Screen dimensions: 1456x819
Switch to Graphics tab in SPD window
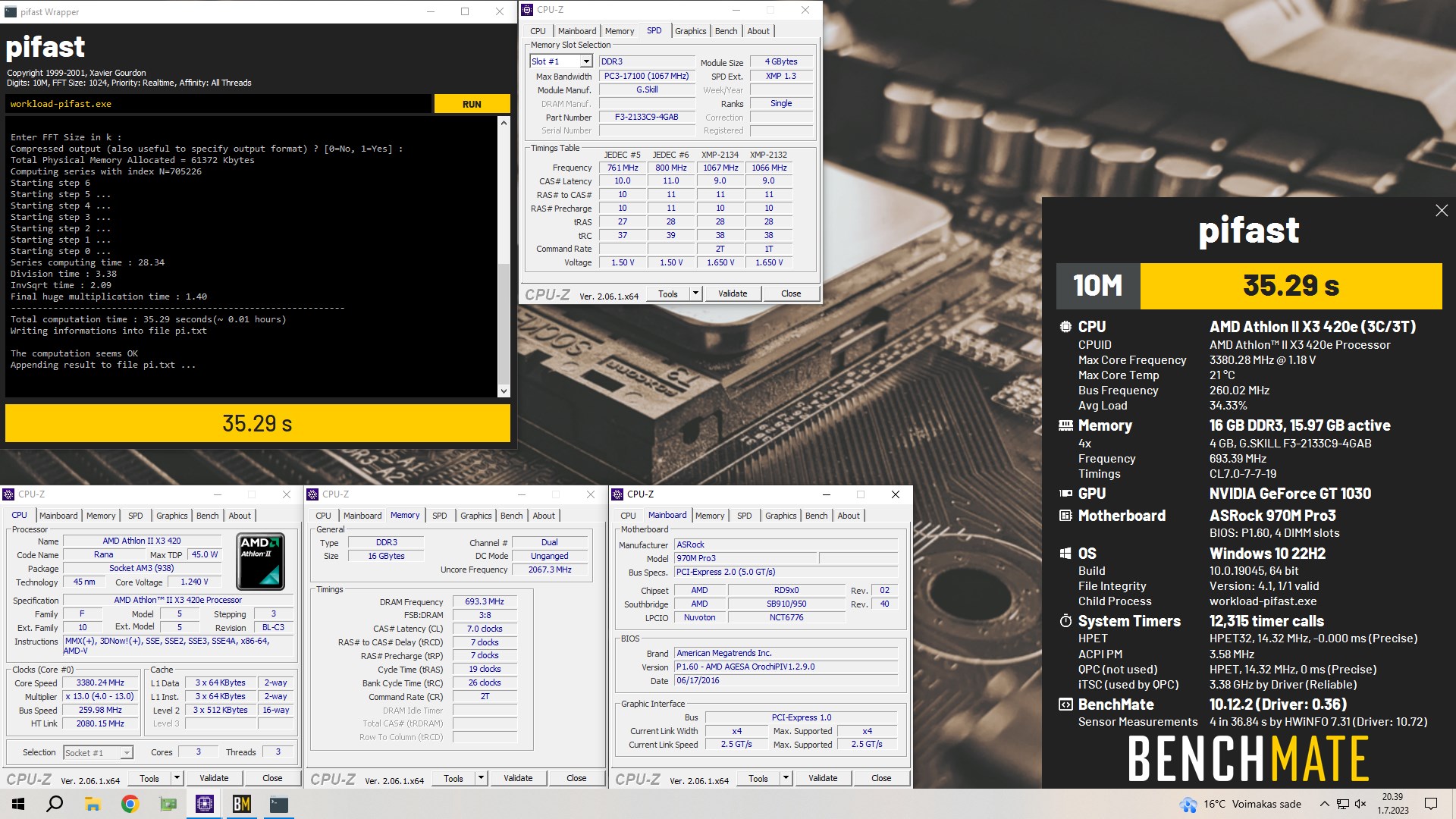(690, 31)
